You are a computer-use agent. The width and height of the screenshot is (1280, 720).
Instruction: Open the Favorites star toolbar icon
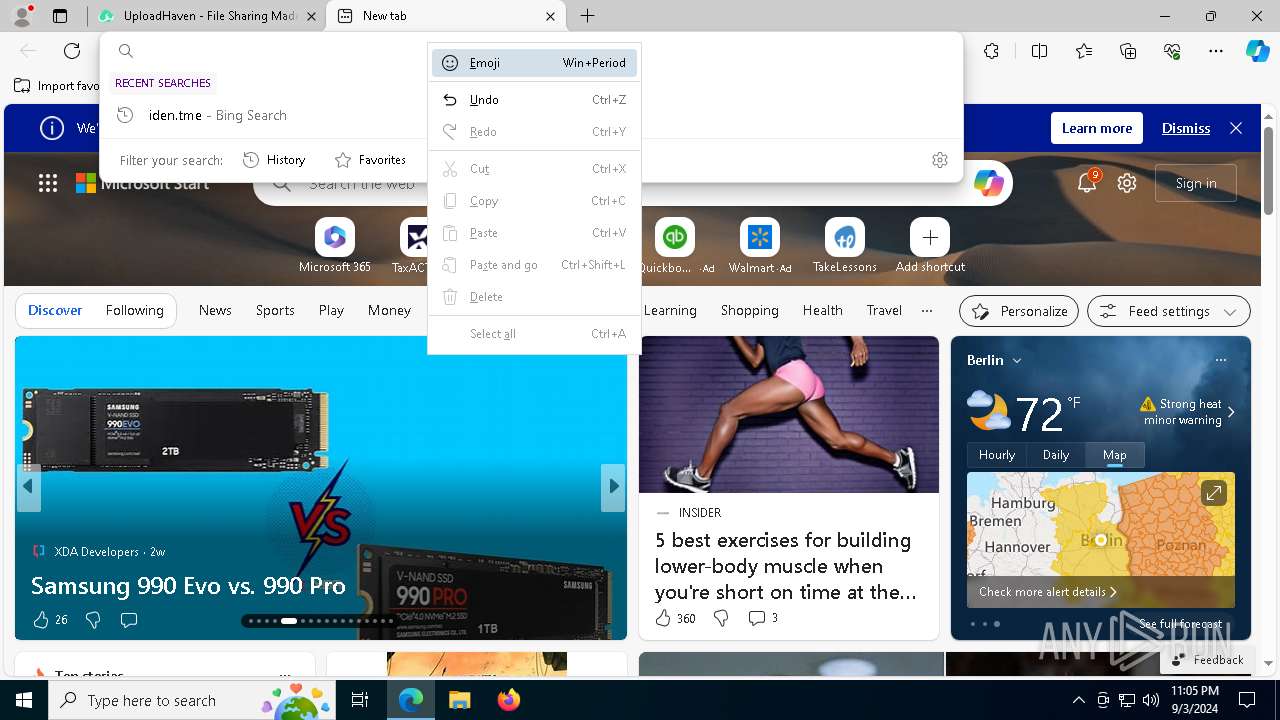pyautogui.click(x=1084, y=51)
